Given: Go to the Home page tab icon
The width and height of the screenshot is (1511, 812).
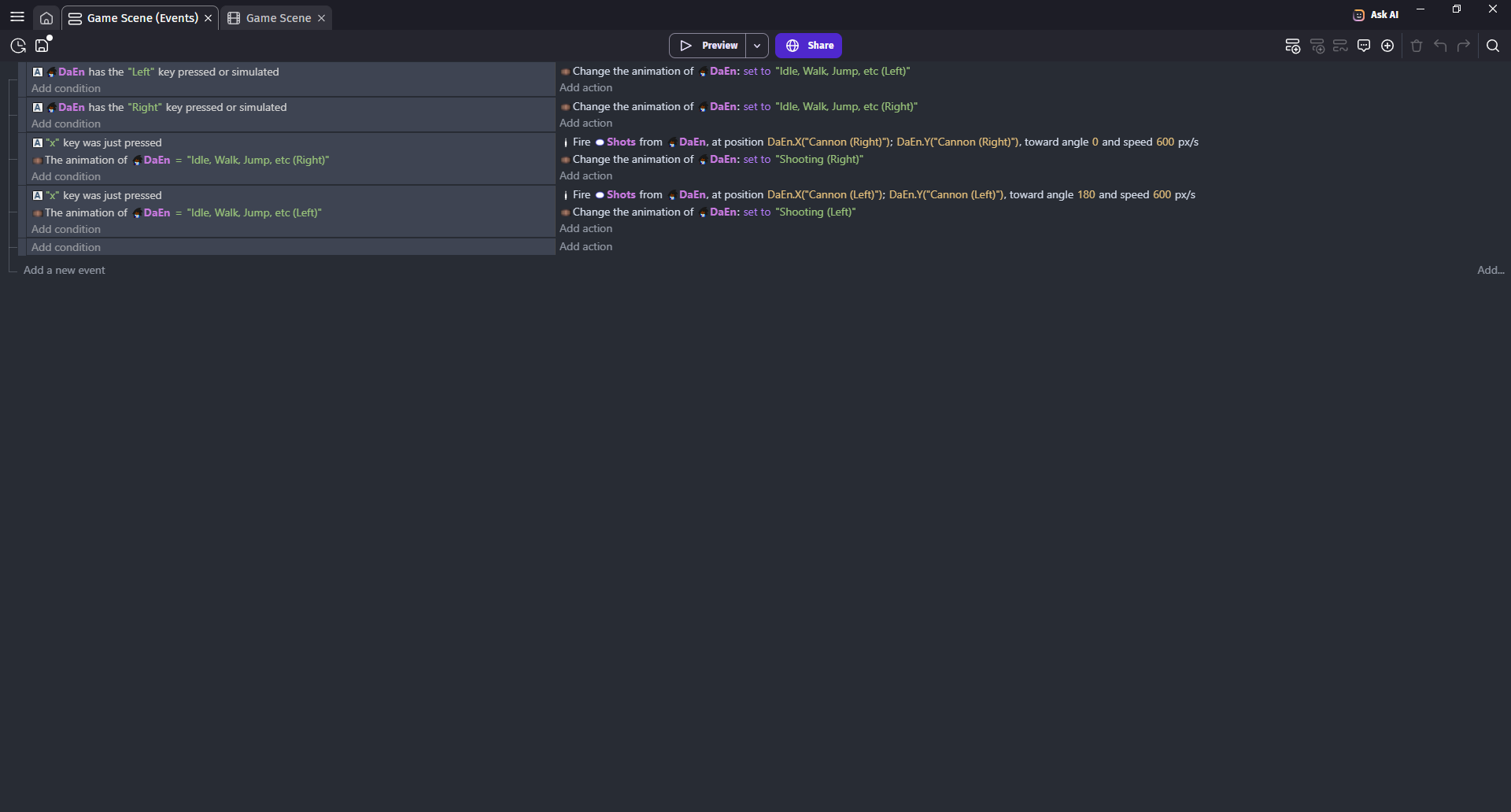Looking at the screenshot, I should tap(46, 18).
